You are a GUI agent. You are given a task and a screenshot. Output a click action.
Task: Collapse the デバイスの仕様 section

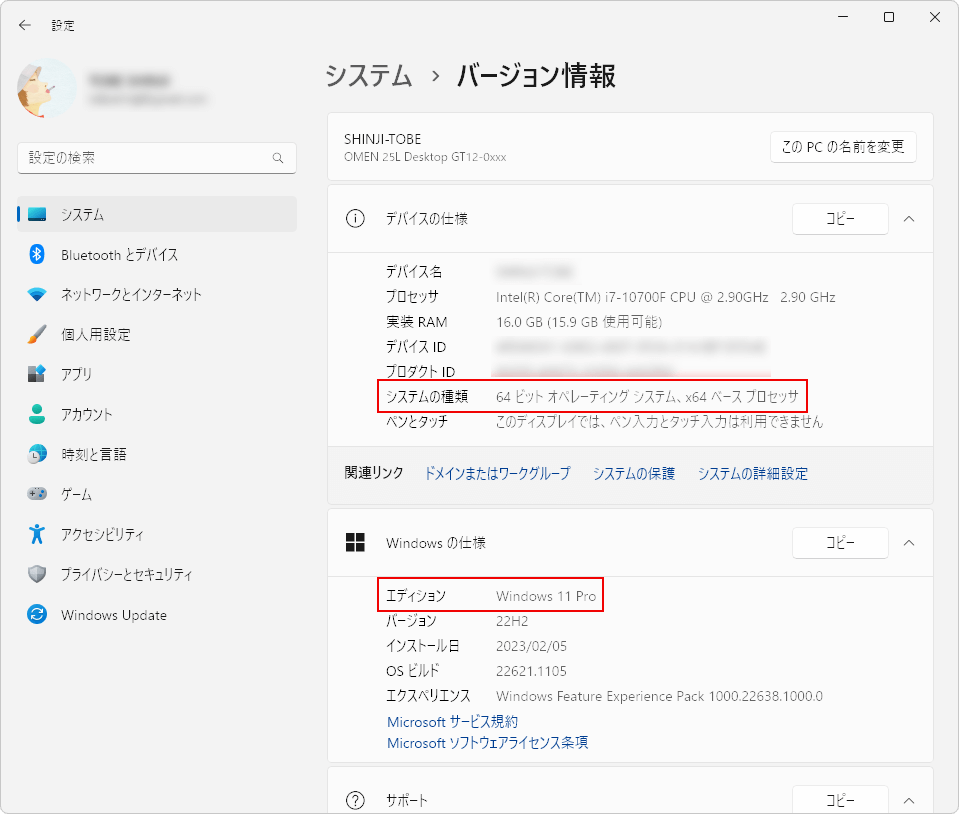[x=909, y=218]
